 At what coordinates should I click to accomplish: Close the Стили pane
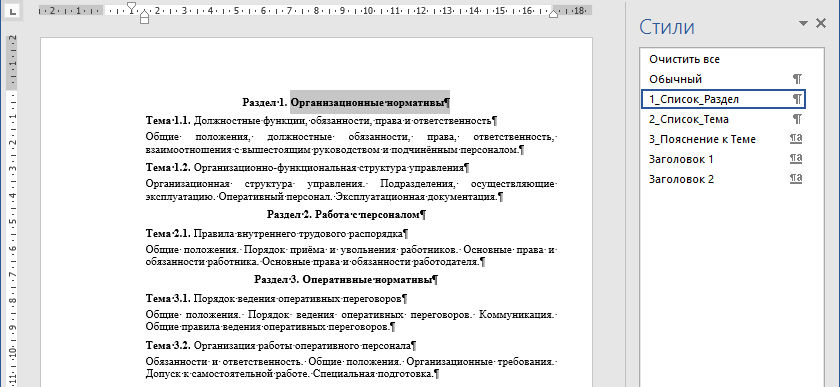click(820, 23)
